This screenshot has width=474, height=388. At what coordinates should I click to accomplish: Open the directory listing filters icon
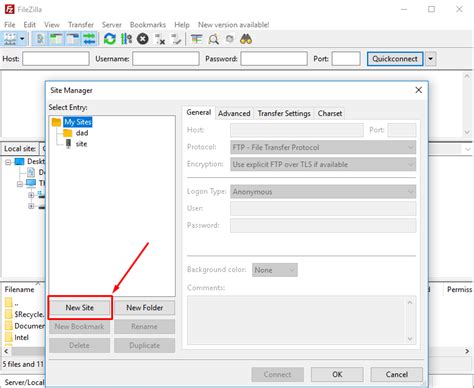click(196, 39)
